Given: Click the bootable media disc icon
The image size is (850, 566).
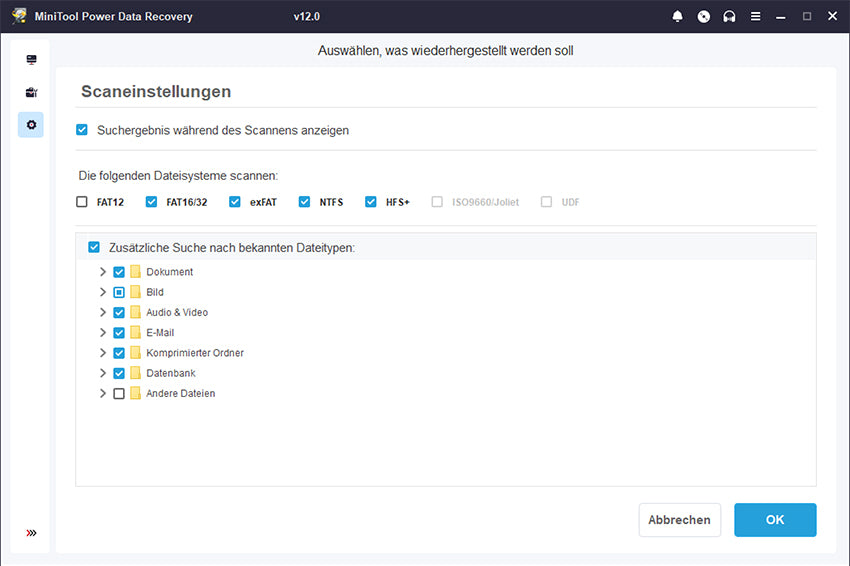Looking at the screenshot, I should (704, 17).
